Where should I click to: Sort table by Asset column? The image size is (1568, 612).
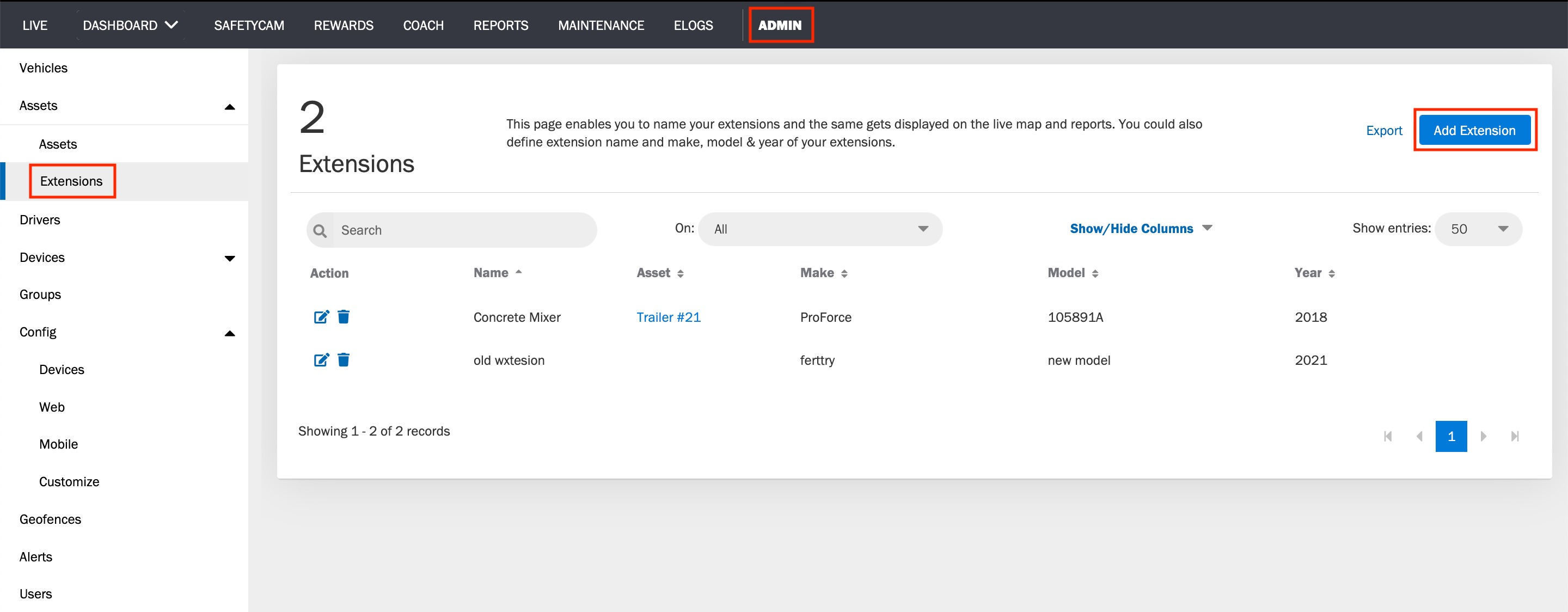pyautogui.click(x=660, y=273)
